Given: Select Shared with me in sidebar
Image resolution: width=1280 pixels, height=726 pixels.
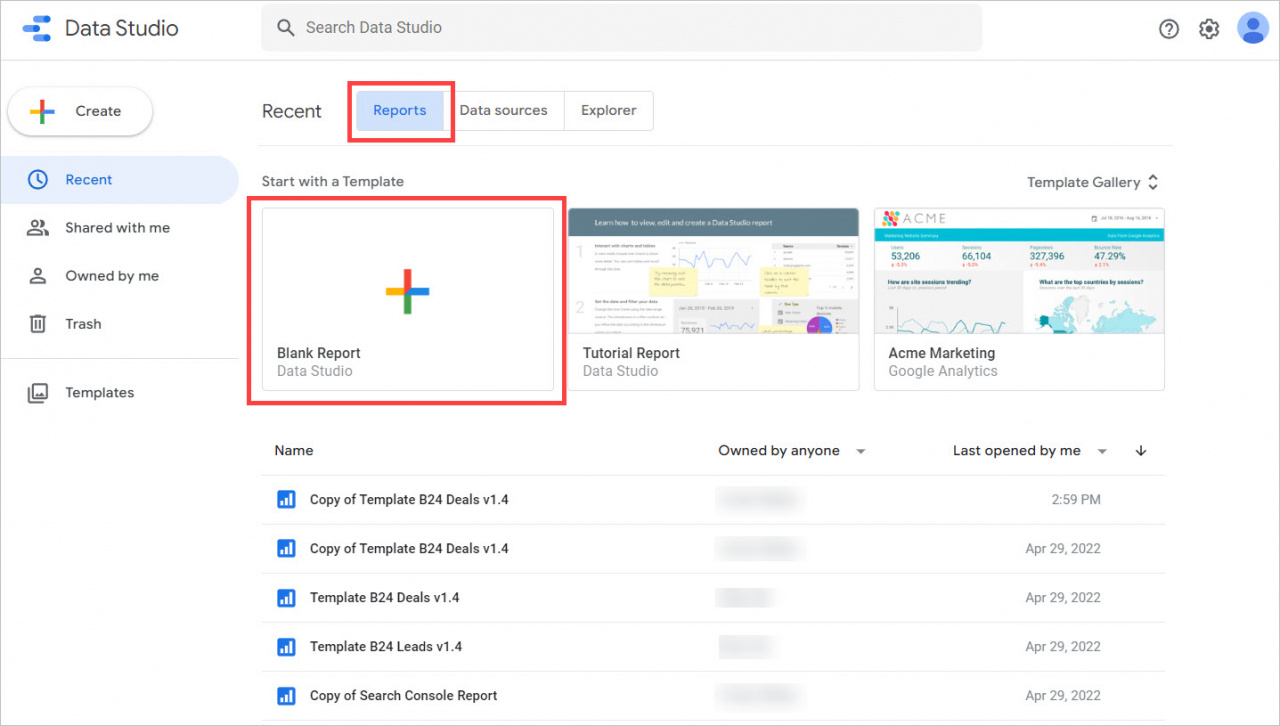Looking at the screenshot, I should 119,228.
